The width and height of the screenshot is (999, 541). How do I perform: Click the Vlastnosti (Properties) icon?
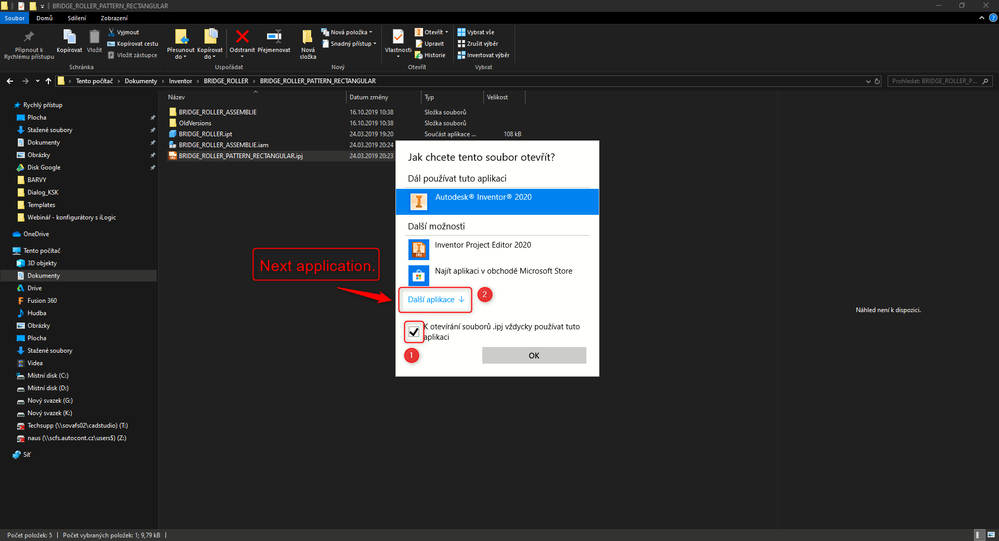coord(398,37)
